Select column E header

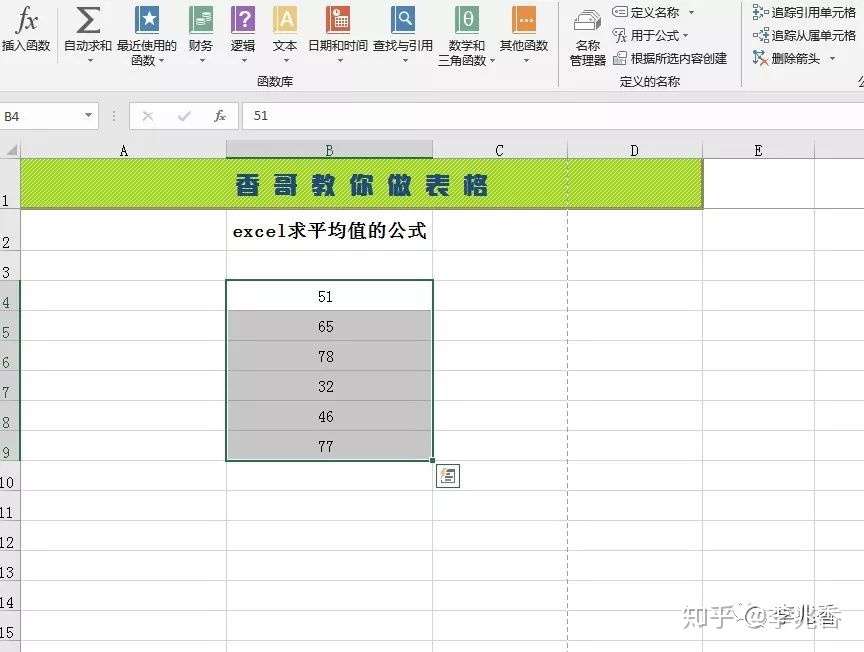pyautogui.click(x=759, y=150)
